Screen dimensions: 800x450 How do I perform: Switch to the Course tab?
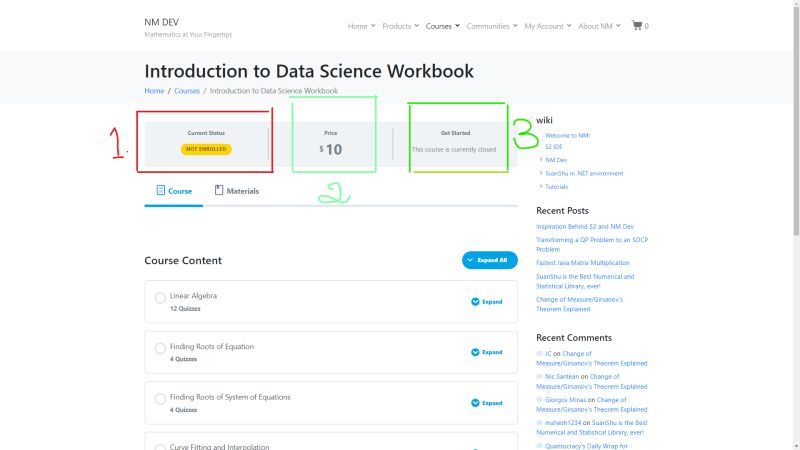(173, 191)
